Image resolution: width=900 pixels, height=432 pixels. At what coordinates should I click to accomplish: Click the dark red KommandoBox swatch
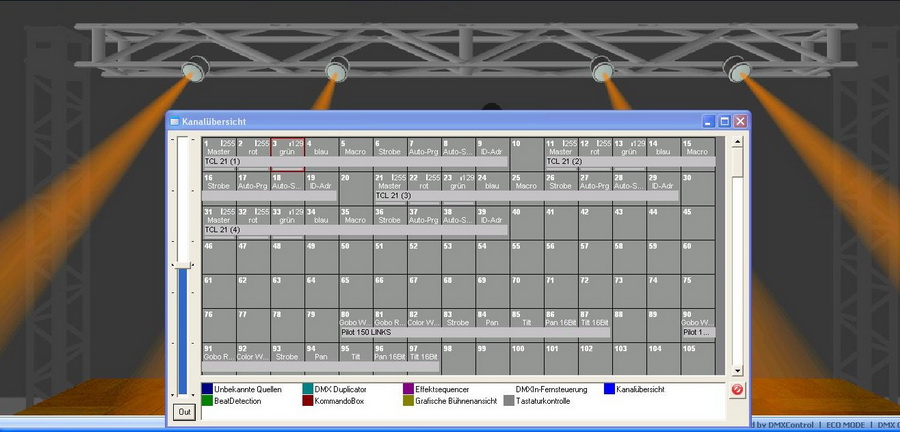[308, 401]
